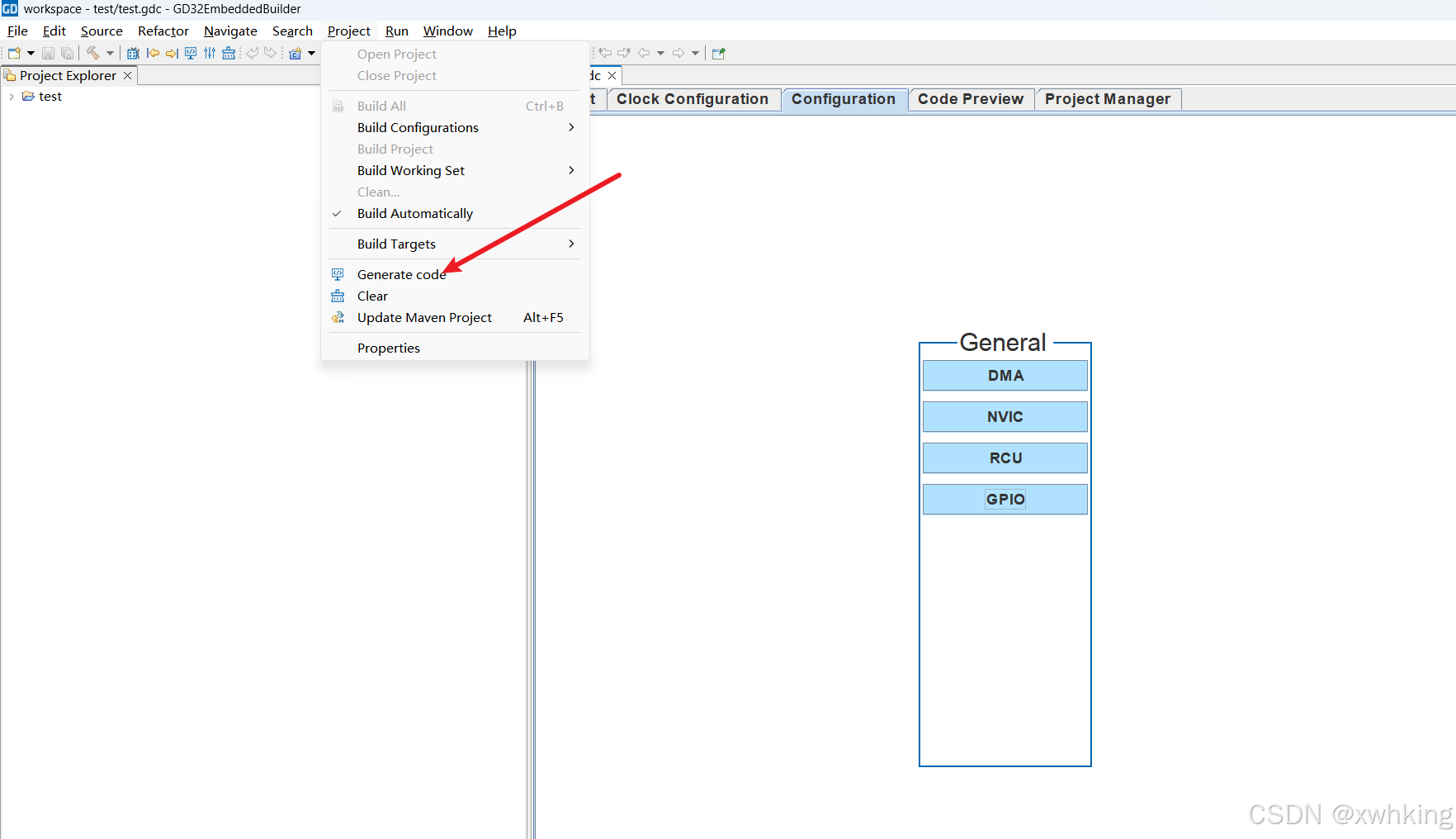Open the Run menu
Image resolution: width=1456 pixels, height=839 pixels.
click(397, 31)
